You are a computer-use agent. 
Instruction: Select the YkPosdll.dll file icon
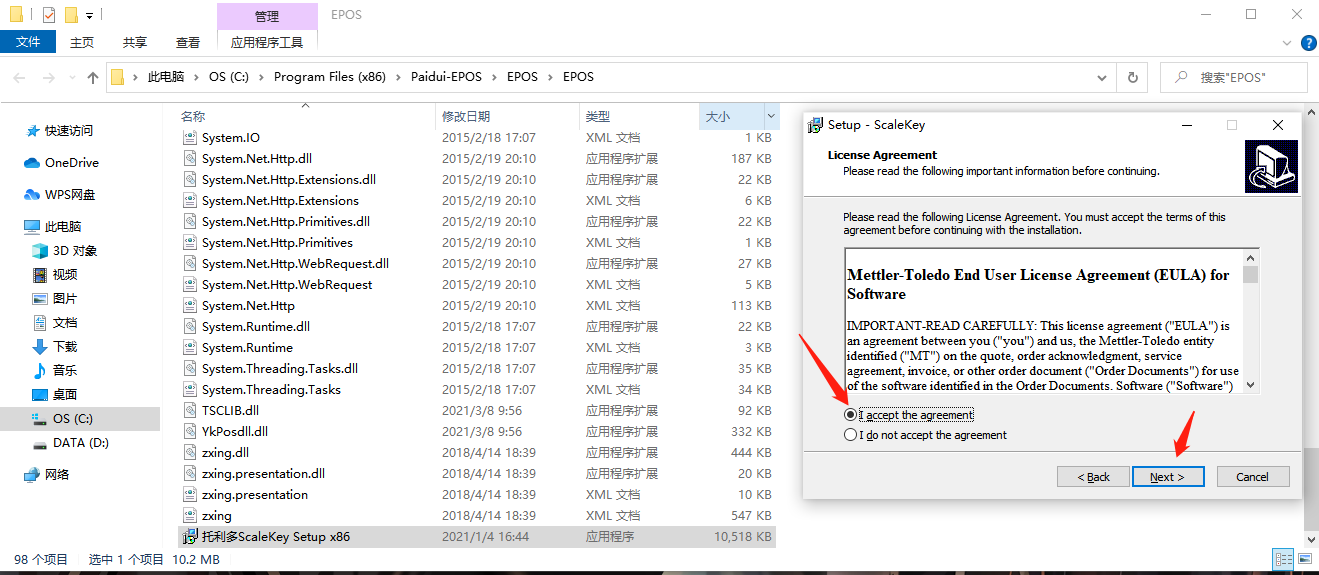click(x=191, y=432)
